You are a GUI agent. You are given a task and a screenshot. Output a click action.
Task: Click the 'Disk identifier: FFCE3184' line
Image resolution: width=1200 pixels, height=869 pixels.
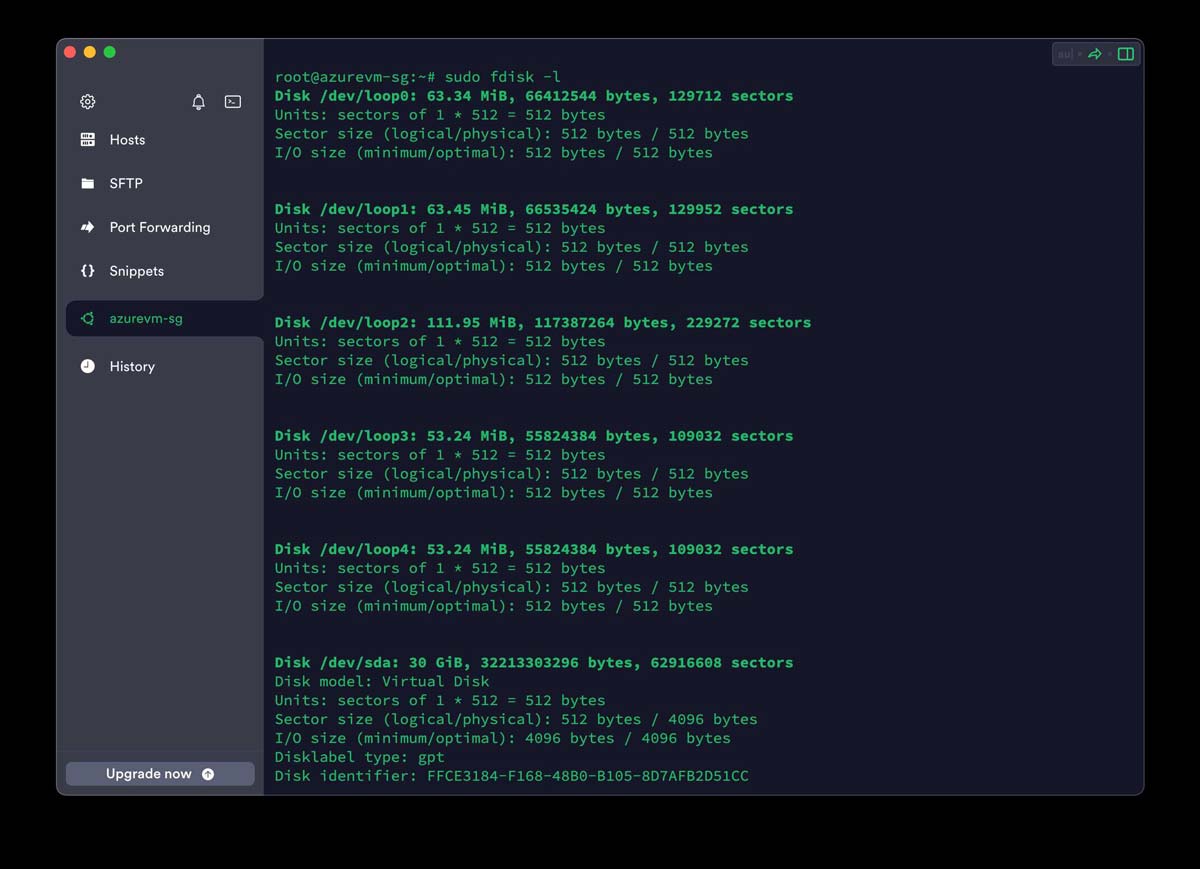512,776
